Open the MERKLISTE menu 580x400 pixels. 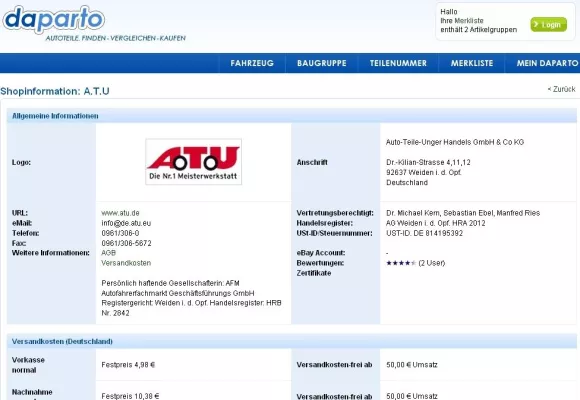pyautogui.click(x=472, y=63)
